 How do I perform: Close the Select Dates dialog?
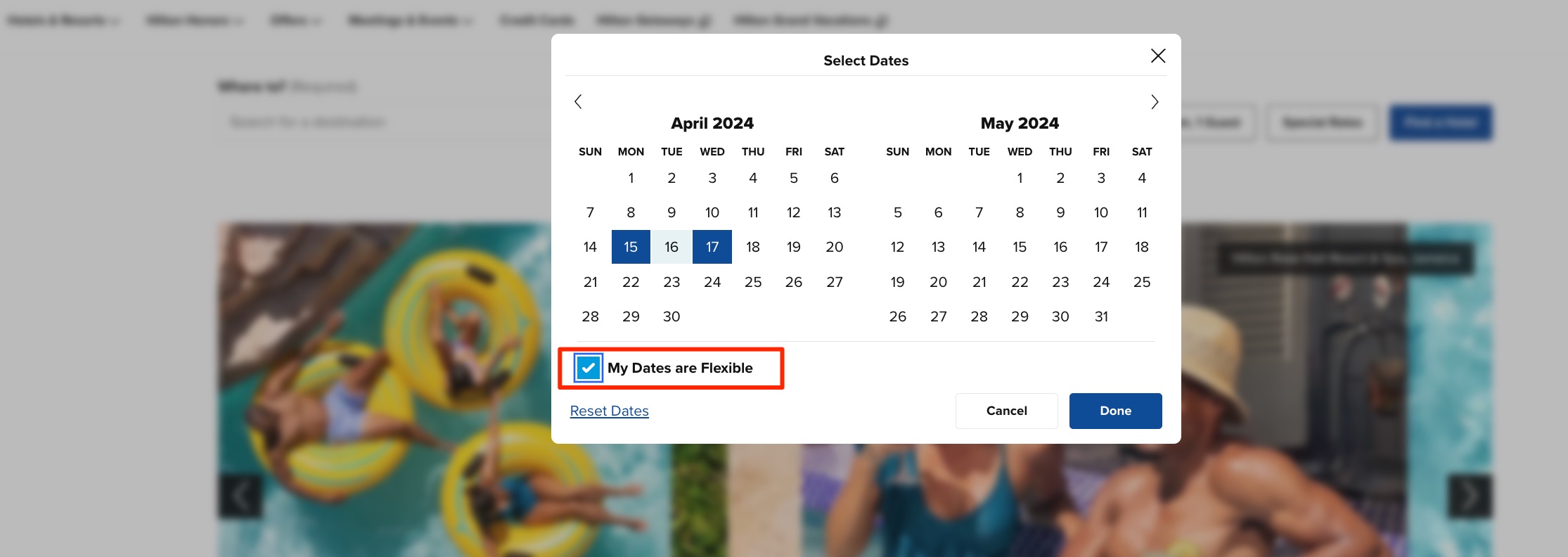coord(1157,56)
